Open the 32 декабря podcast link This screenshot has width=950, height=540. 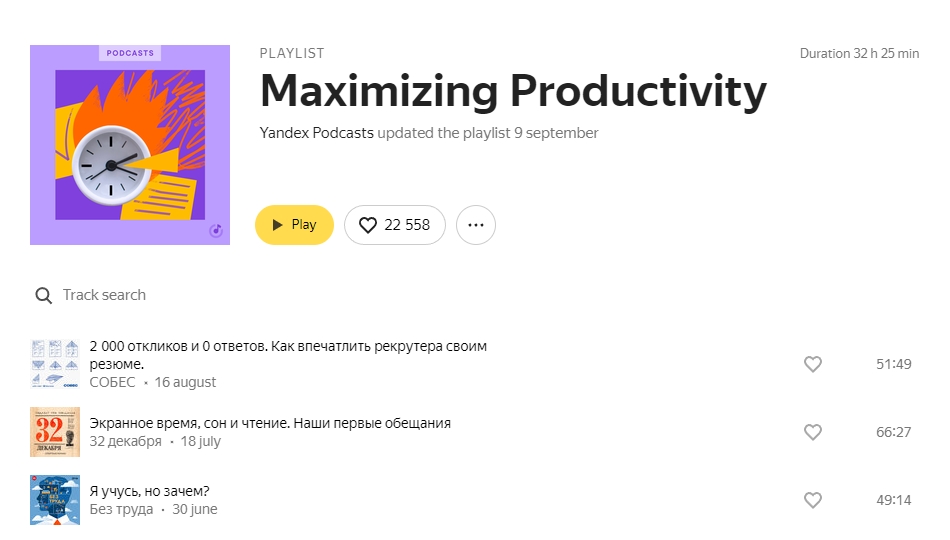[125, 441]
